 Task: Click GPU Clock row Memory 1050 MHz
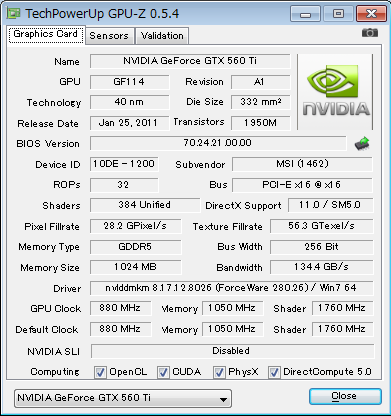232,308
